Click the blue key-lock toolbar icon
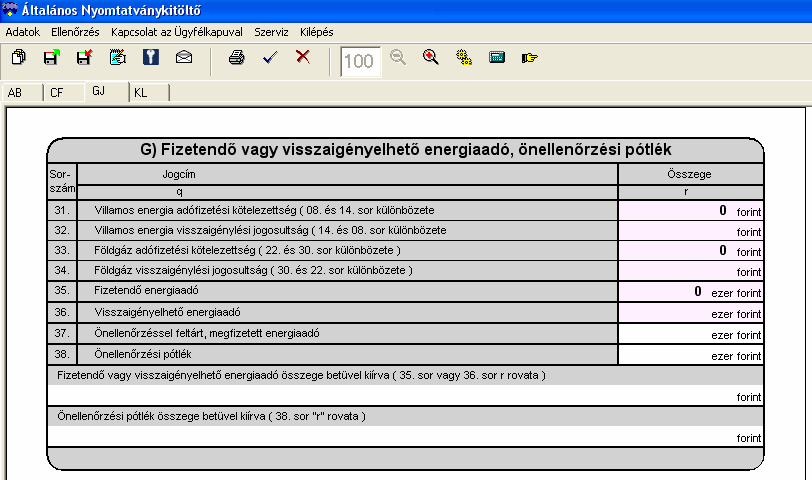 [151, 57]
